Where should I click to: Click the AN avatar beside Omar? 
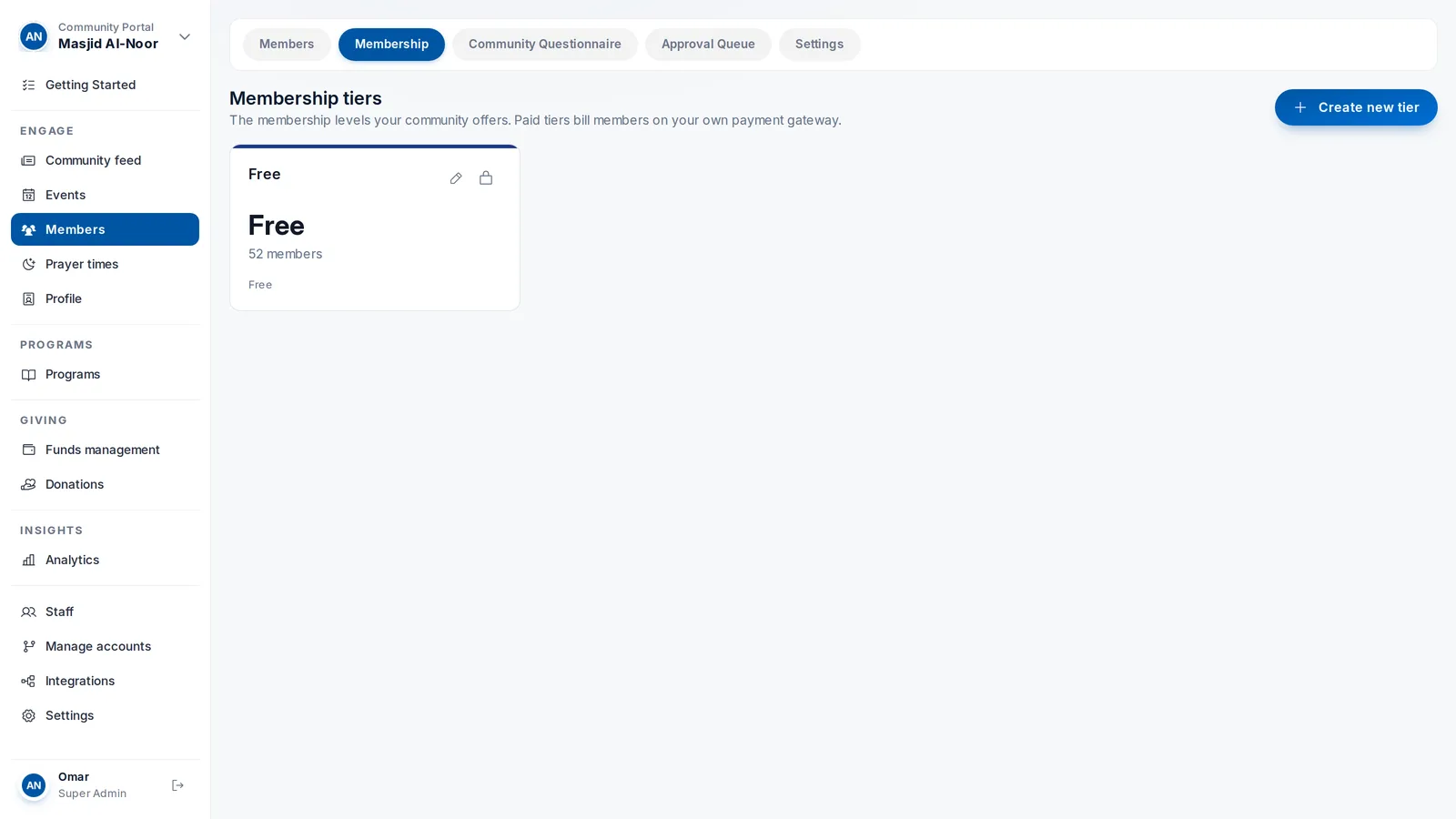[34, 785]
